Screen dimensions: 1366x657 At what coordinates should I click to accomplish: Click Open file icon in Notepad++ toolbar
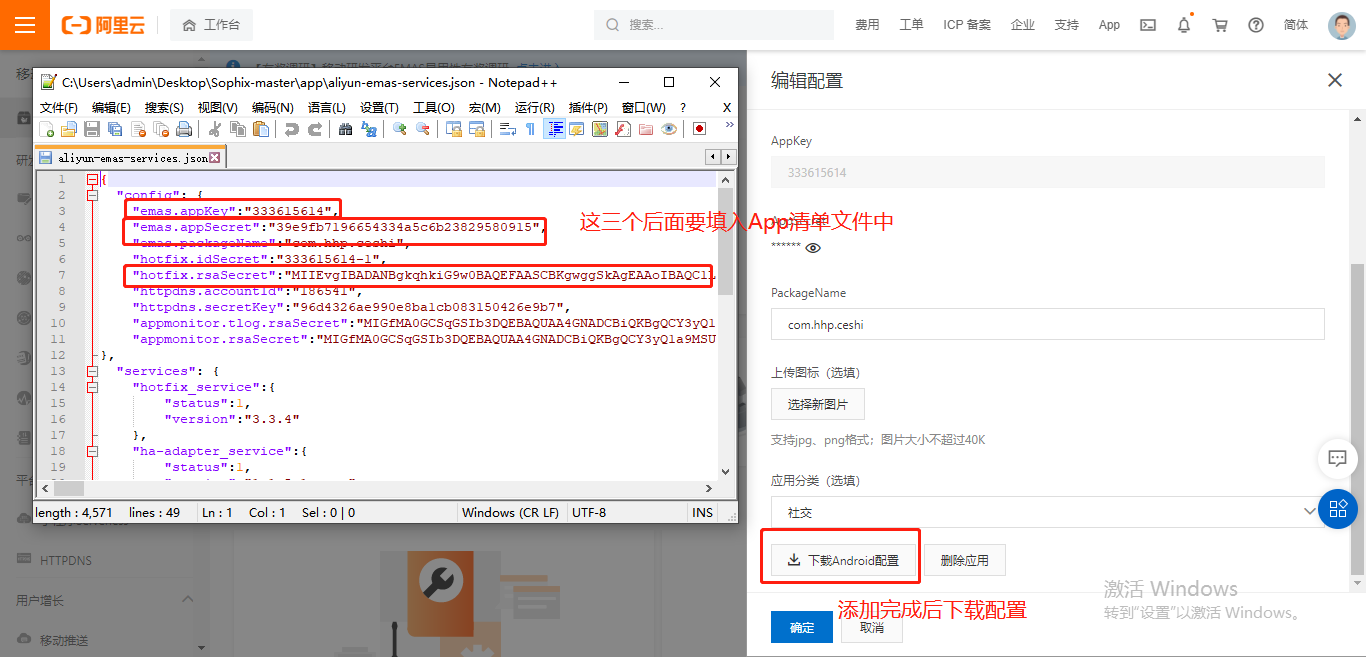[x=69, y=129]
